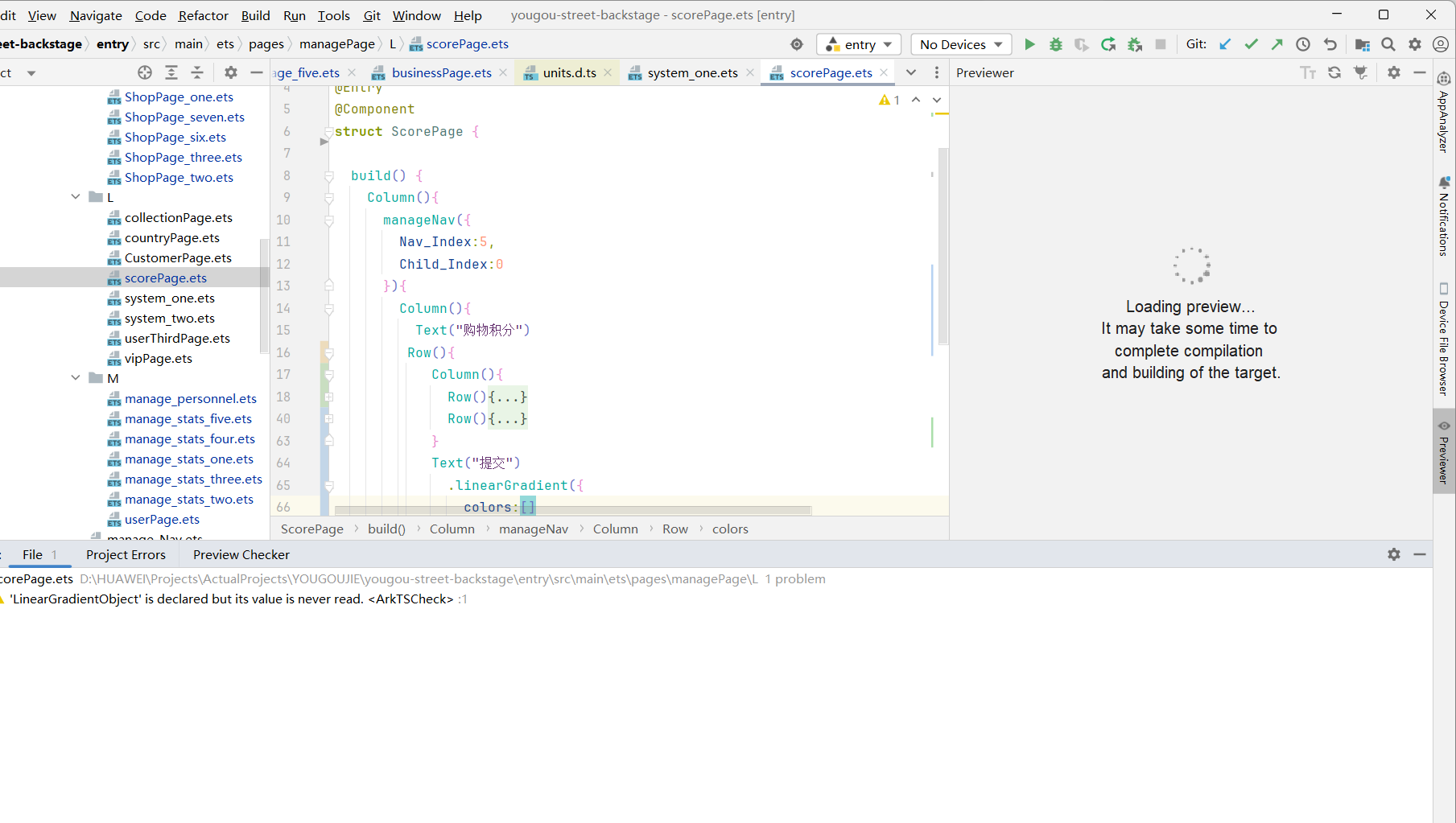The height and width of the screenshot is (823, 1456).
Task: Click ScorePage in code breadcrumb
Action: [312, 529]
